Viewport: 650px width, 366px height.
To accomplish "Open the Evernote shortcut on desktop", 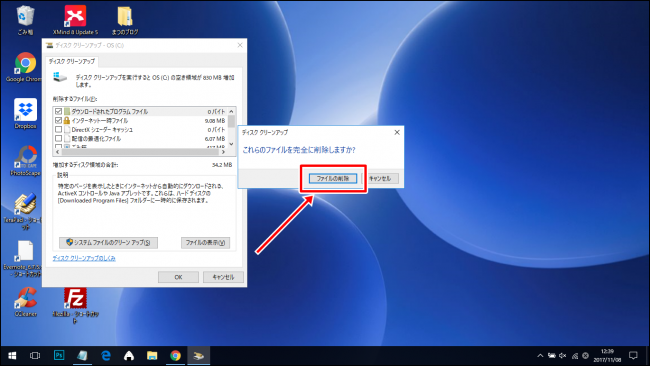I will coord(24,259).
